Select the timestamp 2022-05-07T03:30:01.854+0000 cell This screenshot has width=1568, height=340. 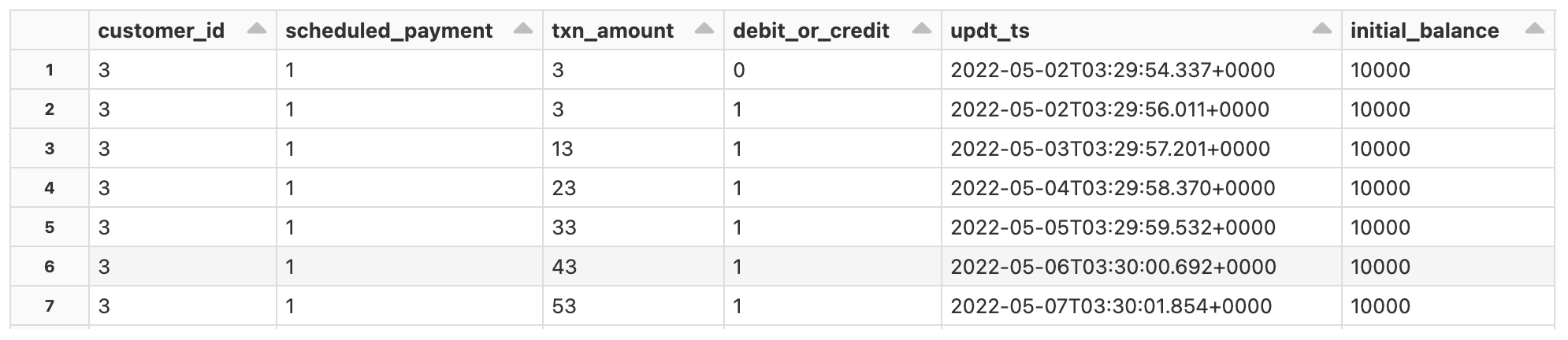pyautogui.click(x=1110, y=306)
